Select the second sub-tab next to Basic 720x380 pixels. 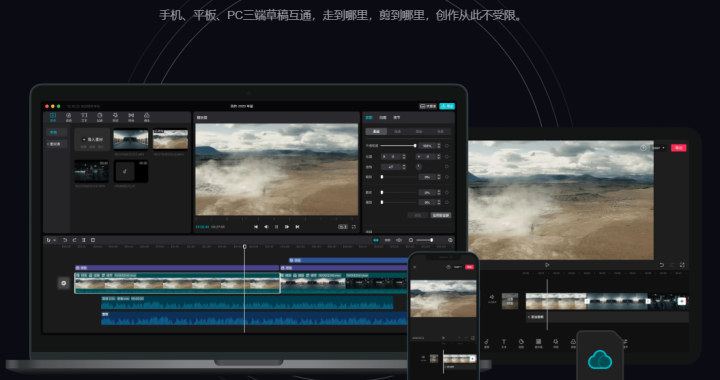[x=398, y=132]
